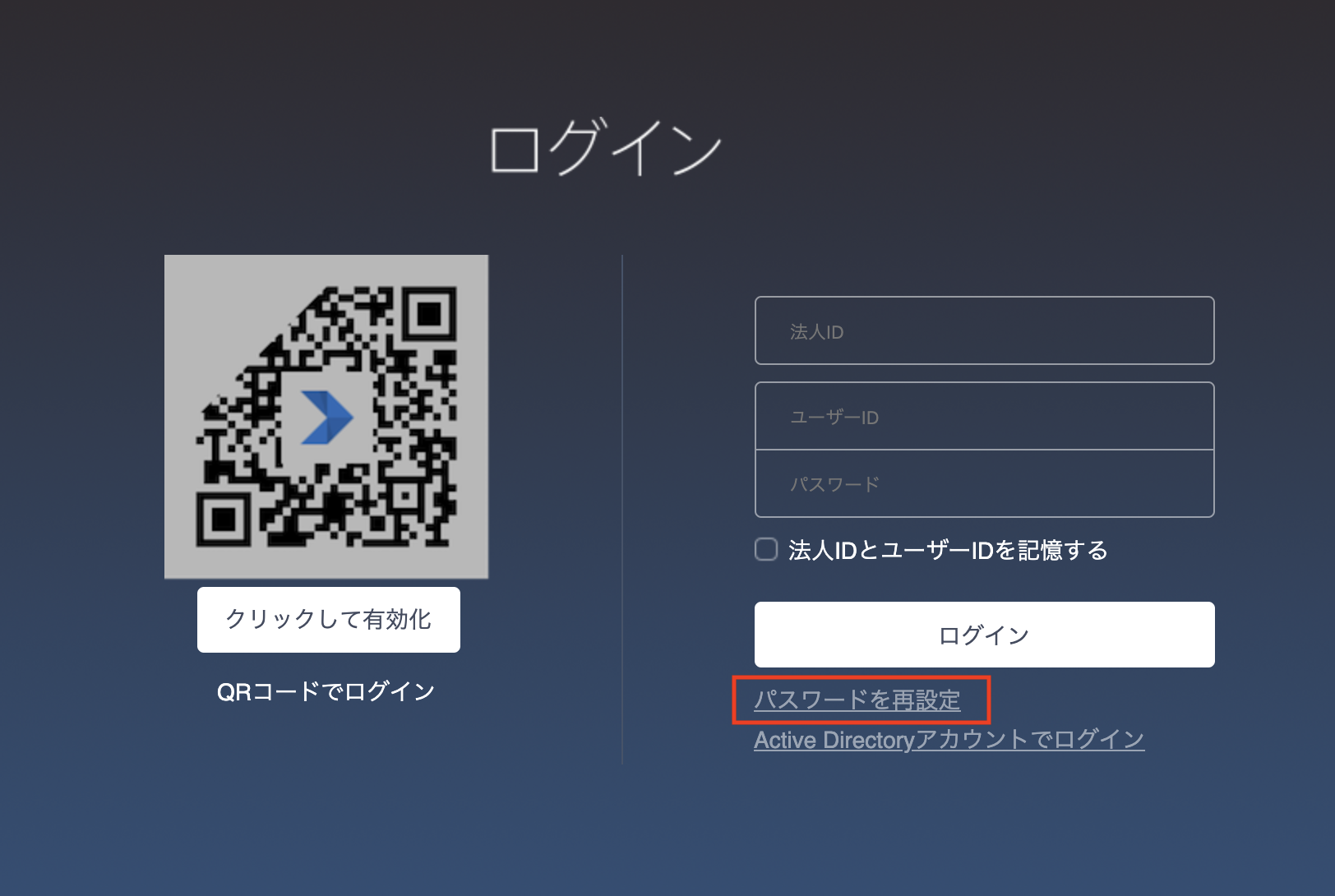
Task: Click the highlighted password reset link
Action: (x=857, y=700)
